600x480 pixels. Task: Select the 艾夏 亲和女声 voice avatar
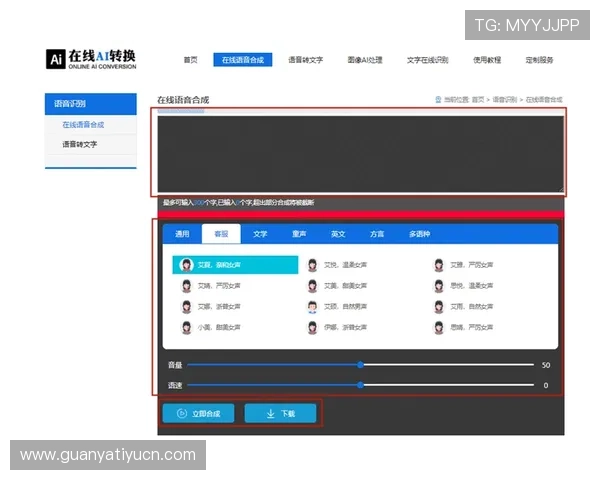point(186,265)
